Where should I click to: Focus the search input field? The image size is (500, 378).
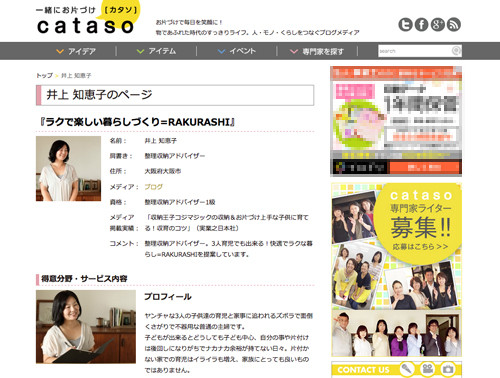click(415, 51)
